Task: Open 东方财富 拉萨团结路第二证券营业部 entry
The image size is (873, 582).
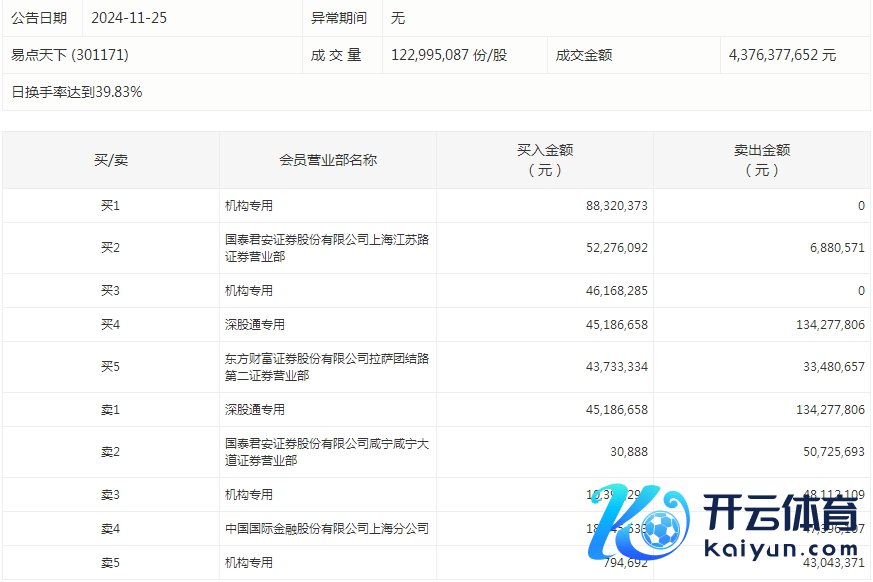Action: [327, 367]
